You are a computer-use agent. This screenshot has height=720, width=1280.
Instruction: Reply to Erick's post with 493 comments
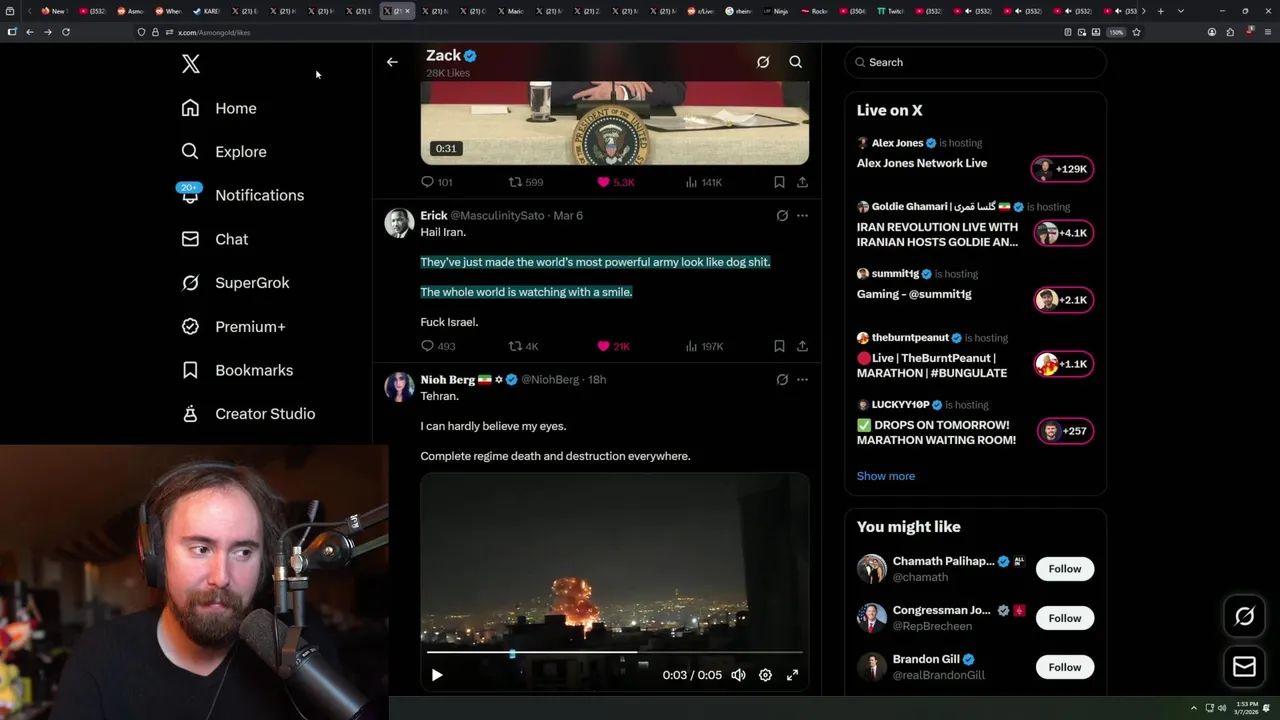(x=437, y=346)
